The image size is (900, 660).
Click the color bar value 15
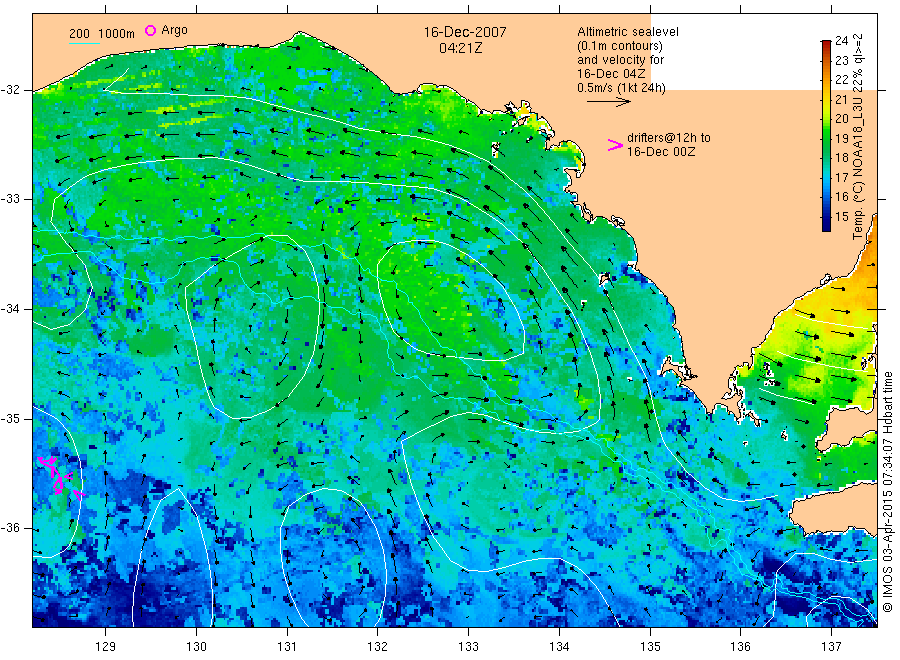841,217
